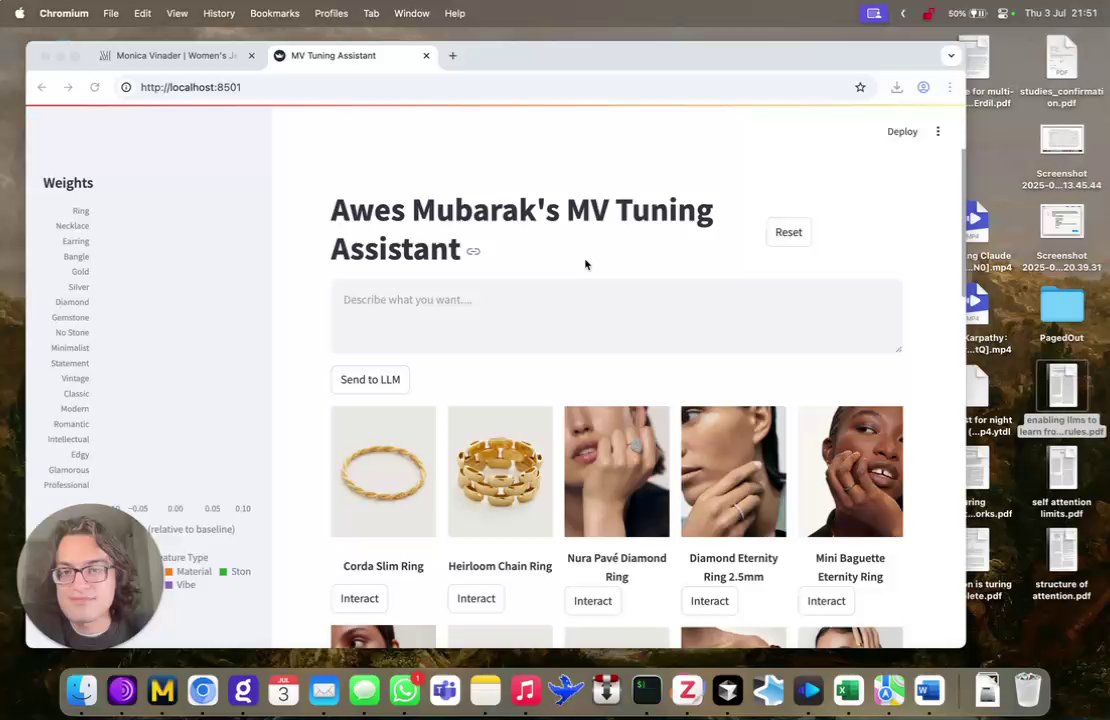Screen dimensions: 1110x720
Task: Click the Vibe legend entry in Weights chart
Action: point(180,585)
